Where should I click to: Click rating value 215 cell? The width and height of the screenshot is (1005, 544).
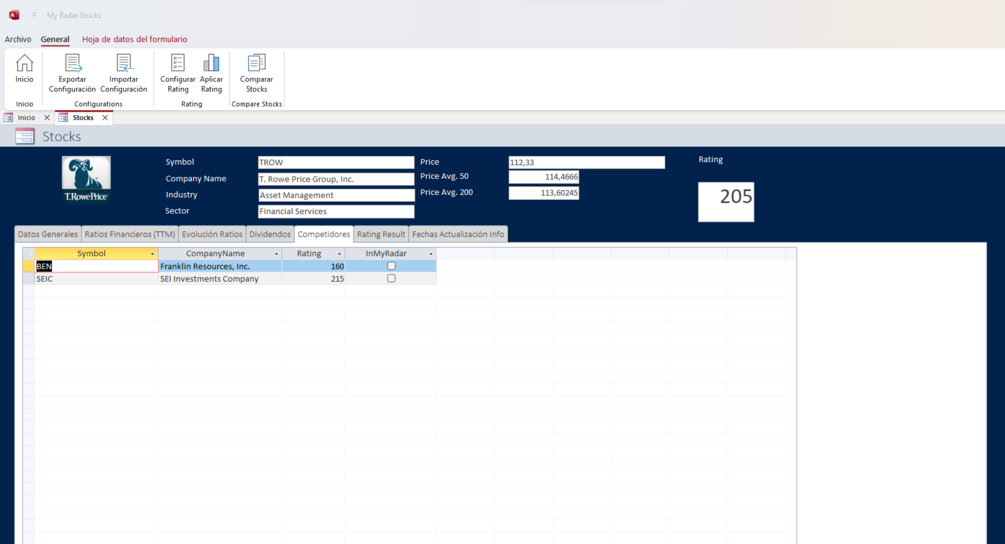313,279
